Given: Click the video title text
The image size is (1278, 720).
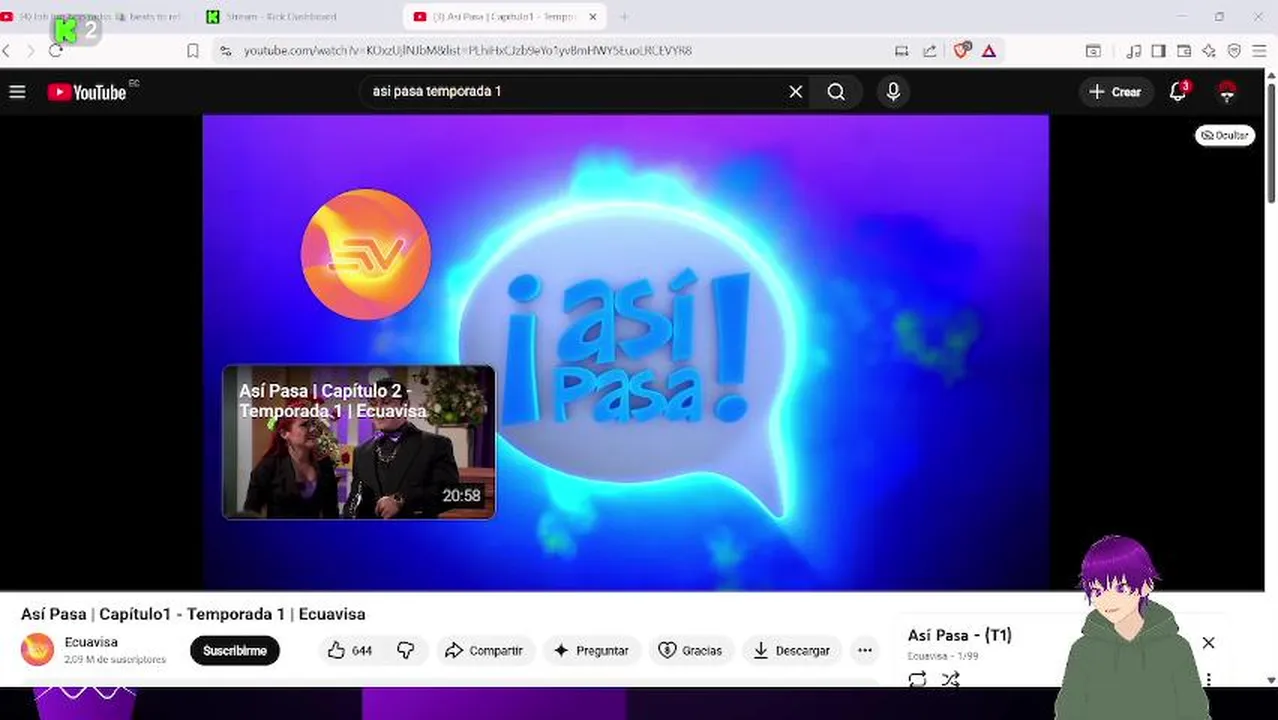Looking at the screenshot, I should tap(193, 614).
